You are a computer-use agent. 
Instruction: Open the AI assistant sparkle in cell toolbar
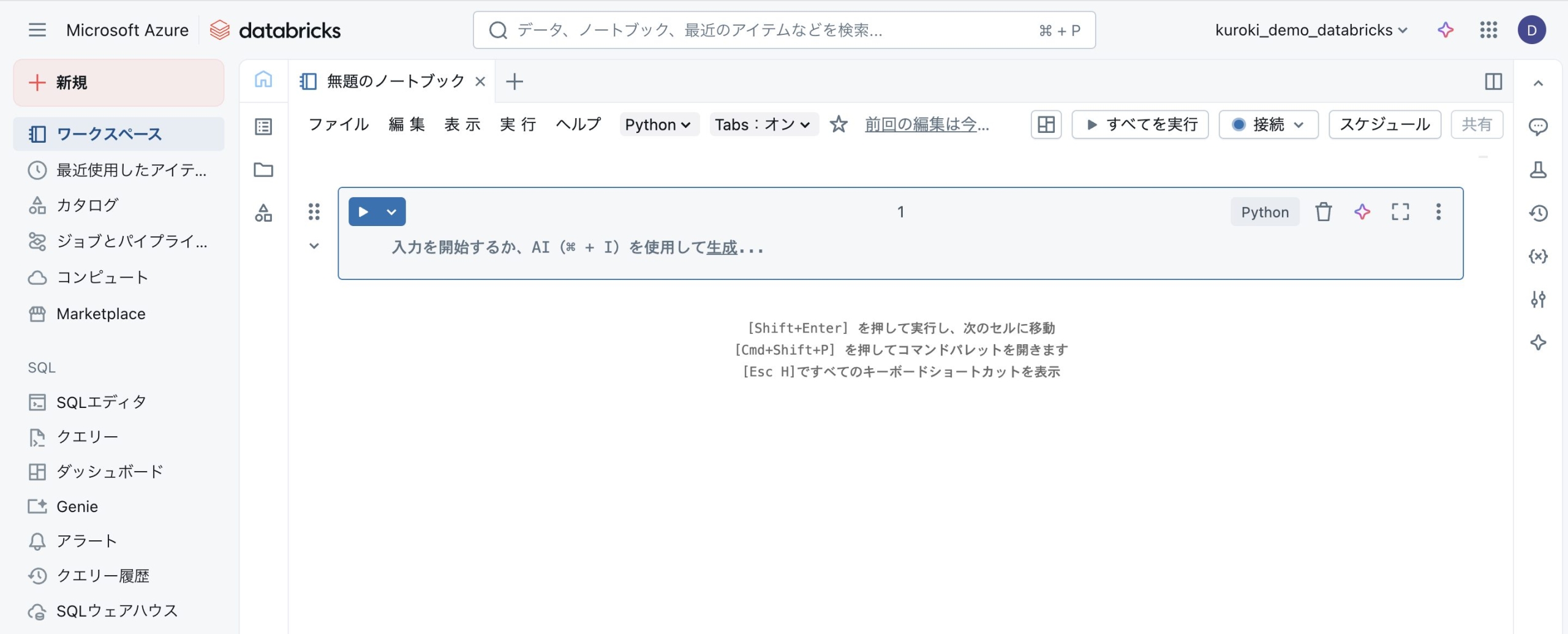click(1362, 212)
